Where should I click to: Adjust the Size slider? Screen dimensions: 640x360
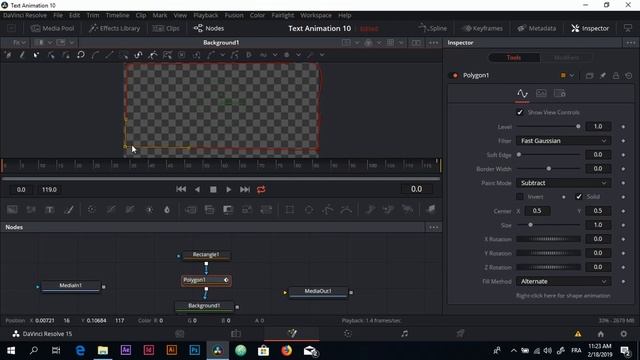[x=549, y=225]
